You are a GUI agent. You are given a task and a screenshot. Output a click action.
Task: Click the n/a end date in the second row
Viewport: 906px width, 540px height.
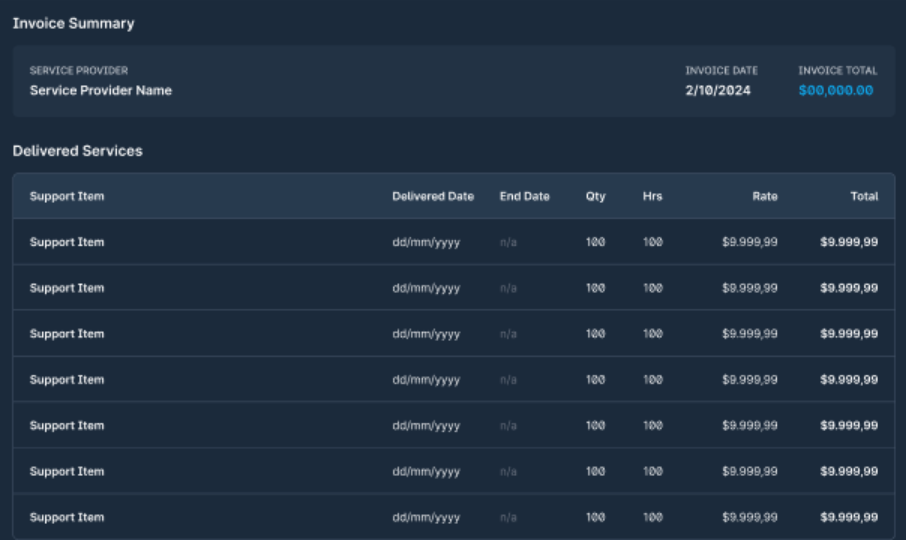pyautogui.click(x=508, y=288)
